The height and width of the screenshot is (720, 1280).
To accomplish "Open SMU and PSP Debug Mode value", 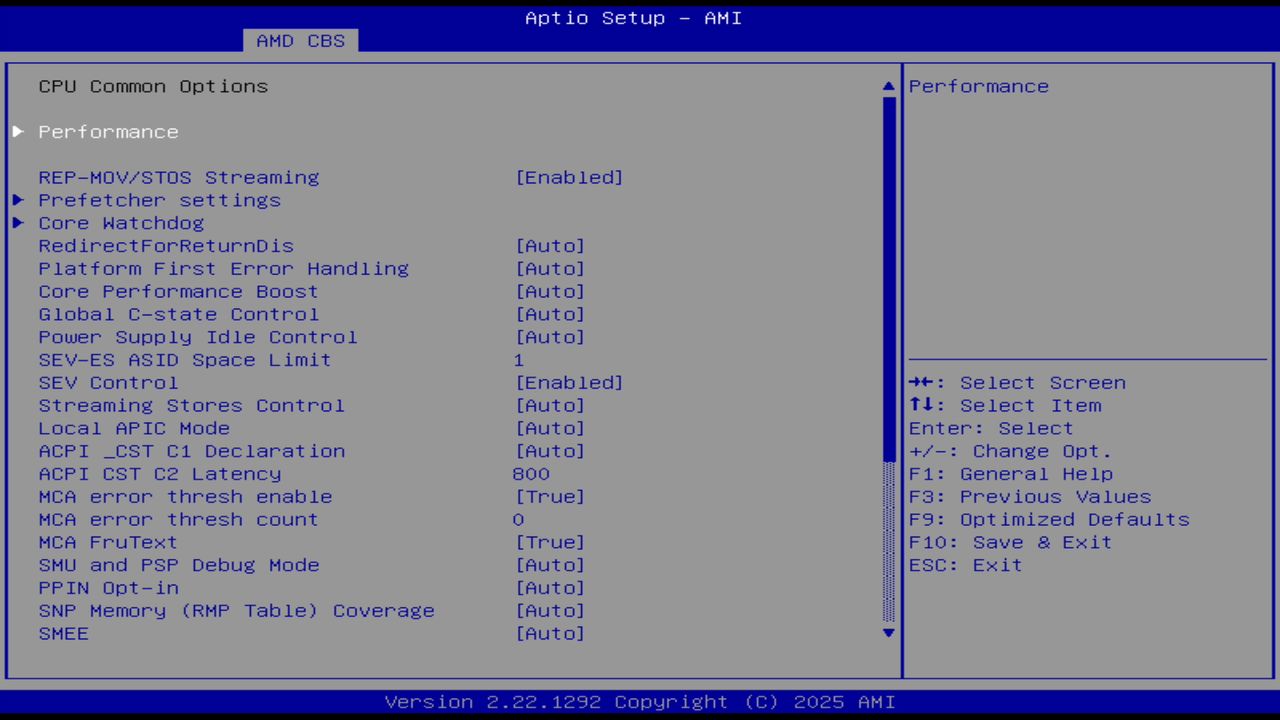I will (x=550, y=565).
